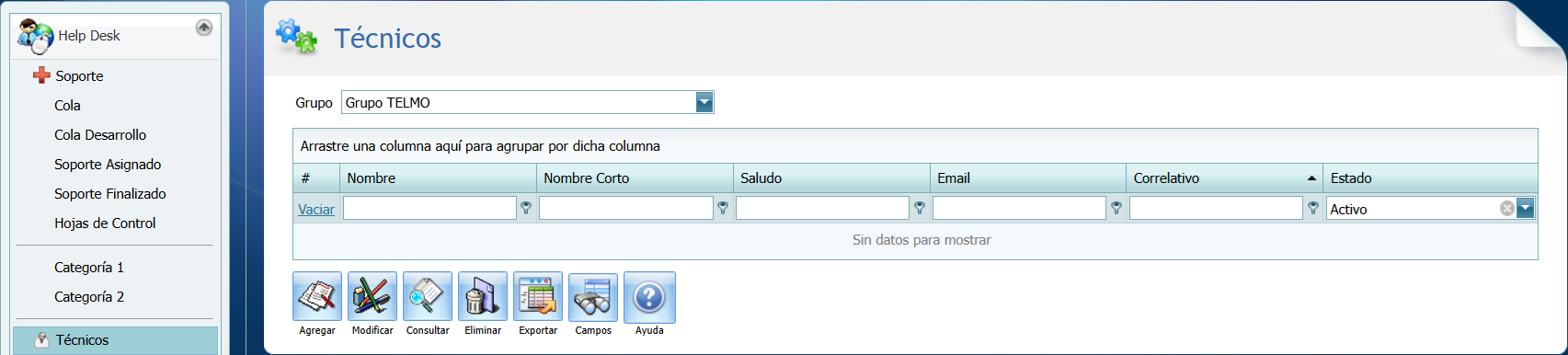
Task: Open the Saludo column filter icon
Action: (920, 209)
